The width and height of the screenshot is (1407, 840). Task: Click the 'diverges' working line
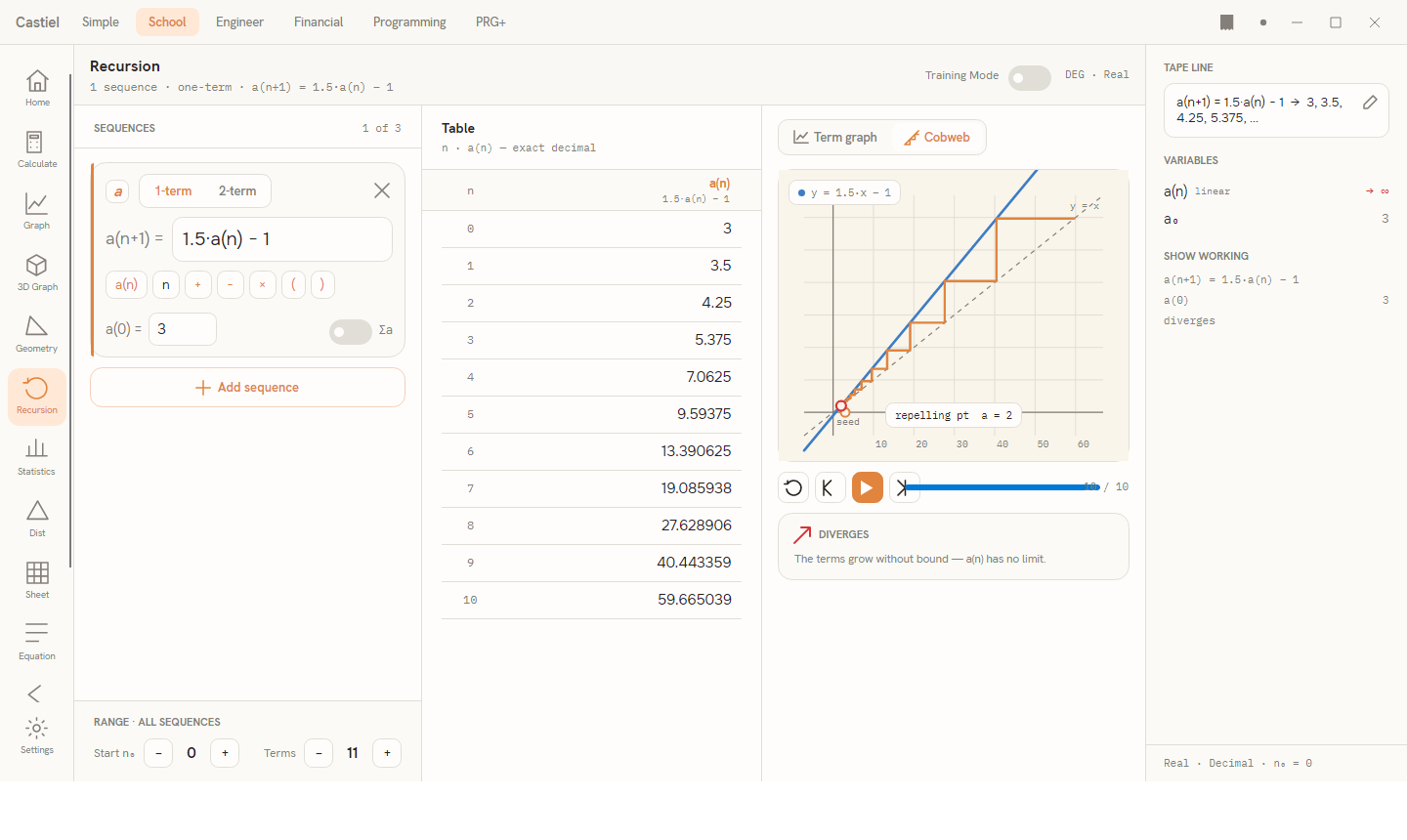pyautogui.click(x=1189, y=320)
